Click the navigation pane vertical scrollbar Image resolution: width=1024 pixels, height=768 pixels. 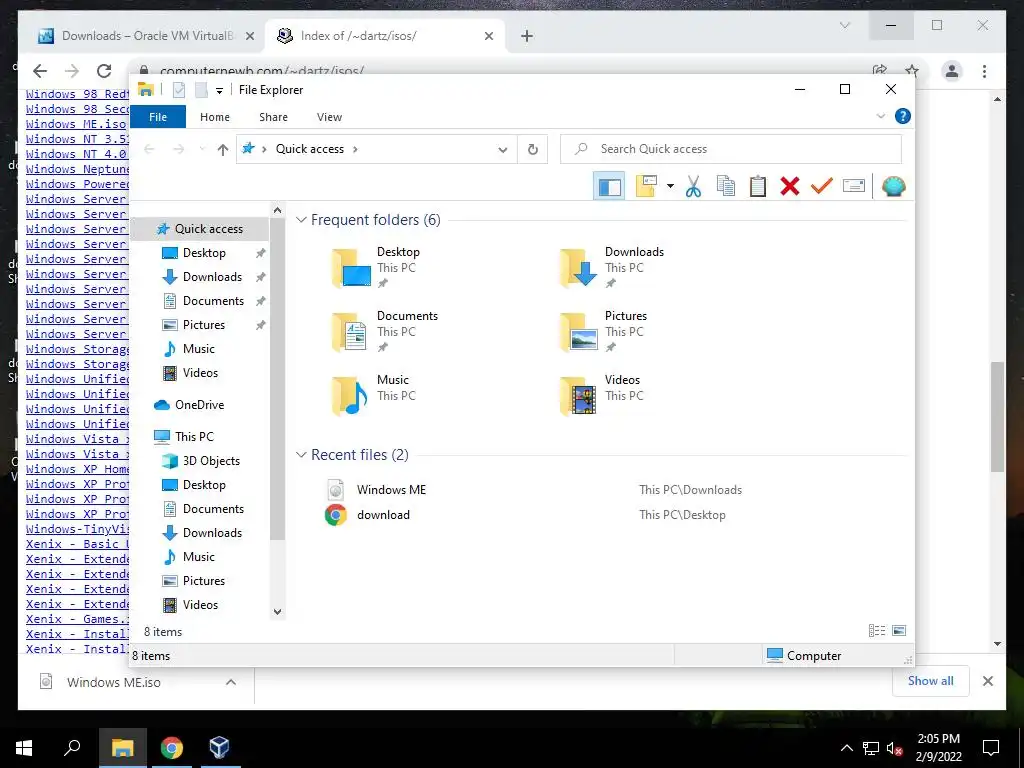[x=278, y=379]
